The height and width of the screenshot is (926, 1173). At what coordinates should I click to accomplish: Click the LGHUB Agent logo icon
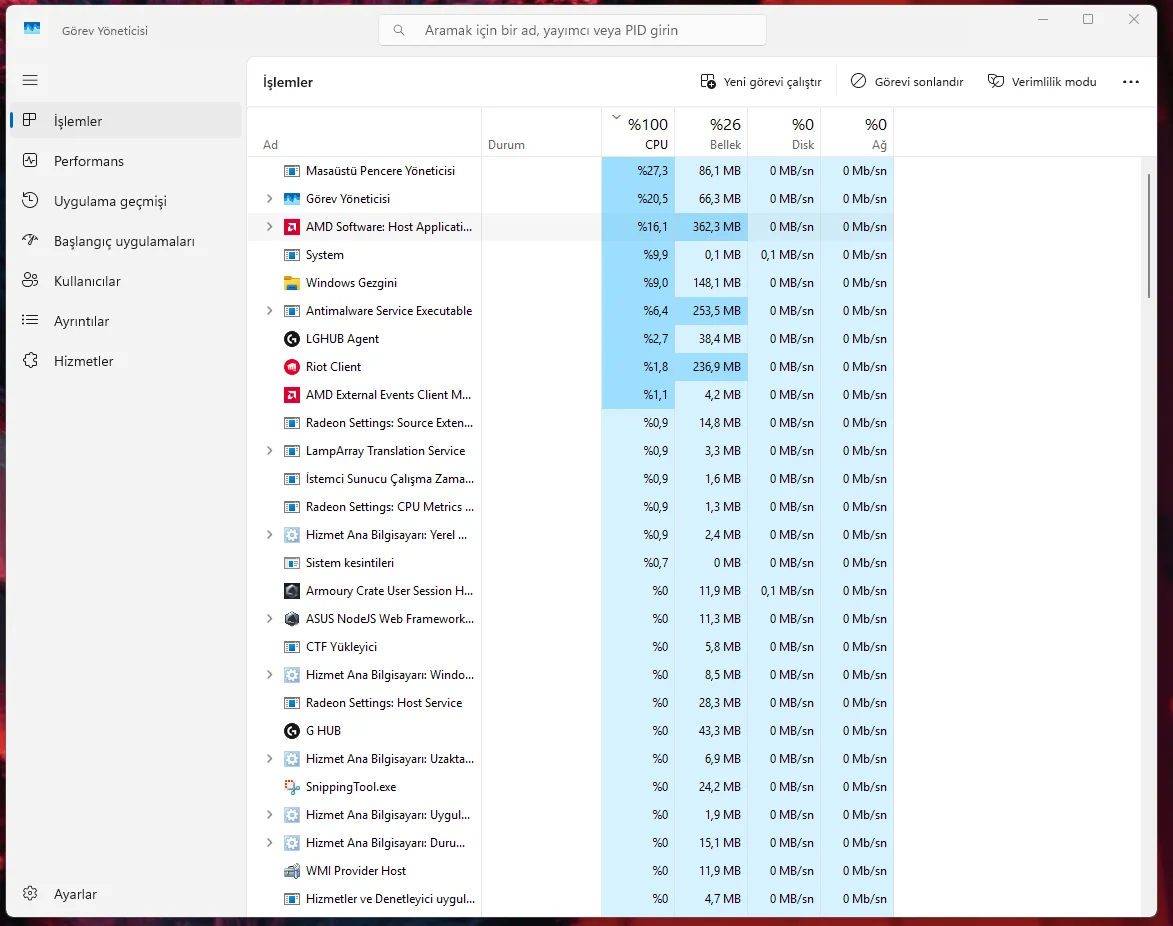(x=292, y=339)
